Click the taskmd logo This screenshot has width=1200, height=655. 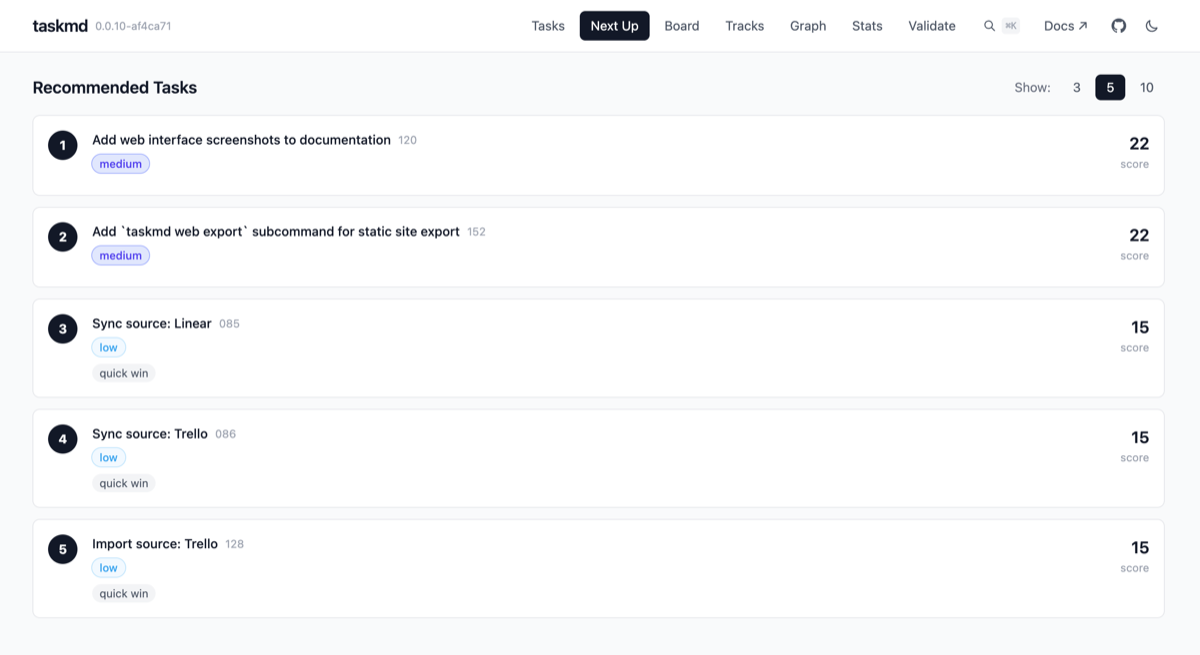[x=58, y=25]
